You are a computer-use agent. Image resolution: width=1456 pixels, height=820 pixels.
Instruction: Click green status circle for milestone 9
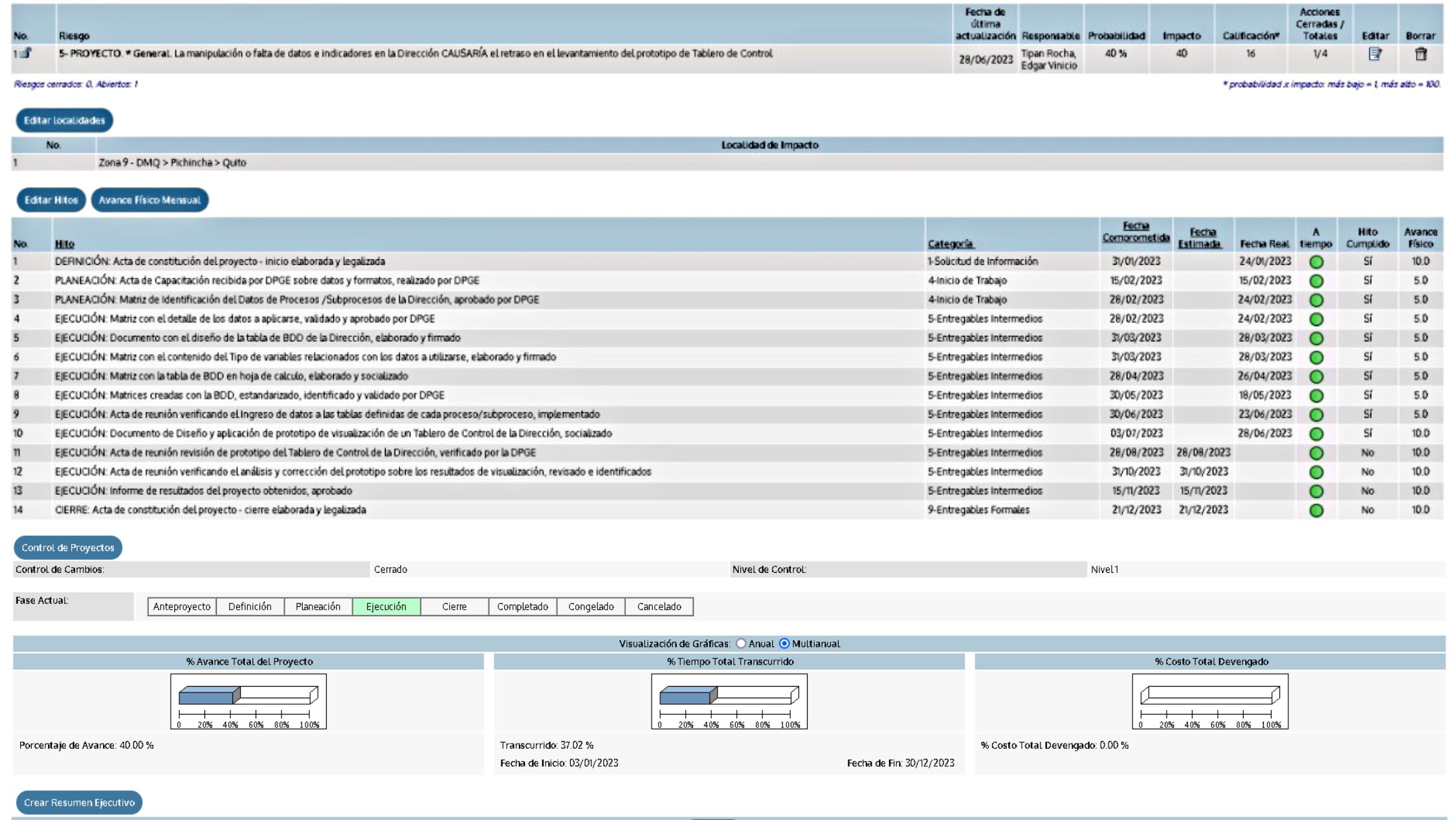pyautogui.click(x=1316, y=415)
